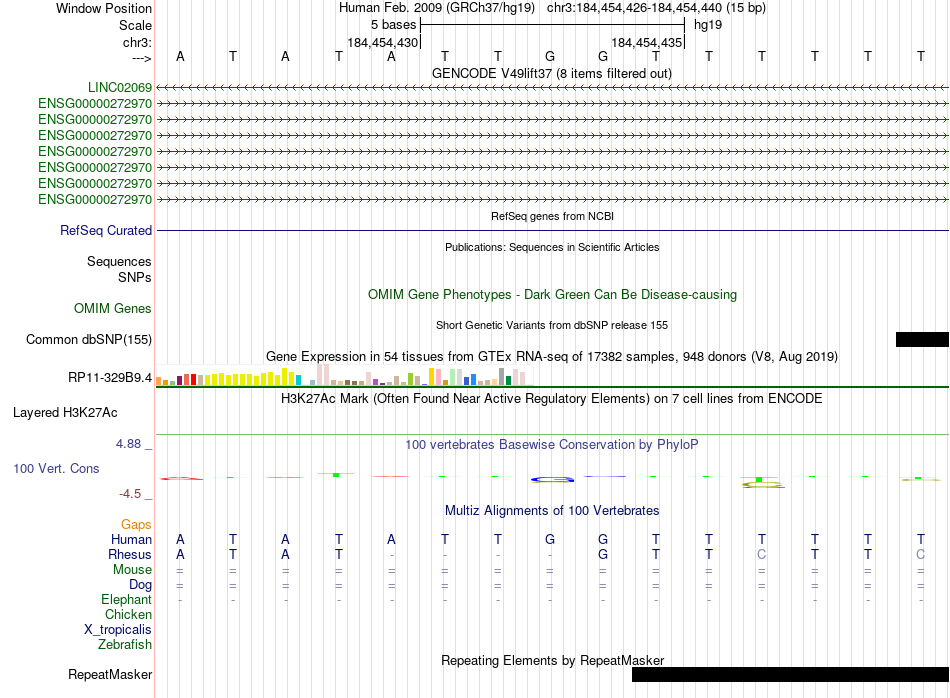Click the X_tropicalis alignment row label

118,630
